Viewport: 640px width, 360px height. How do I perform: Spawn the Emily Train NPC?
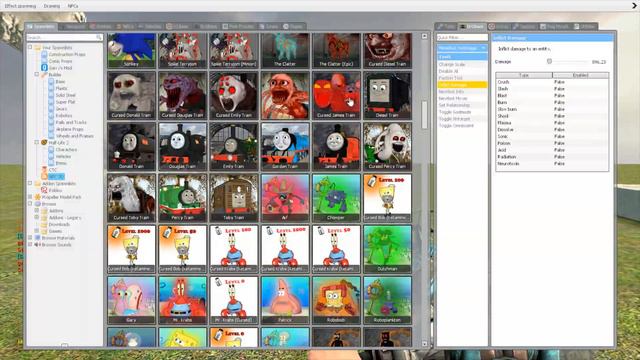(234, 147)
